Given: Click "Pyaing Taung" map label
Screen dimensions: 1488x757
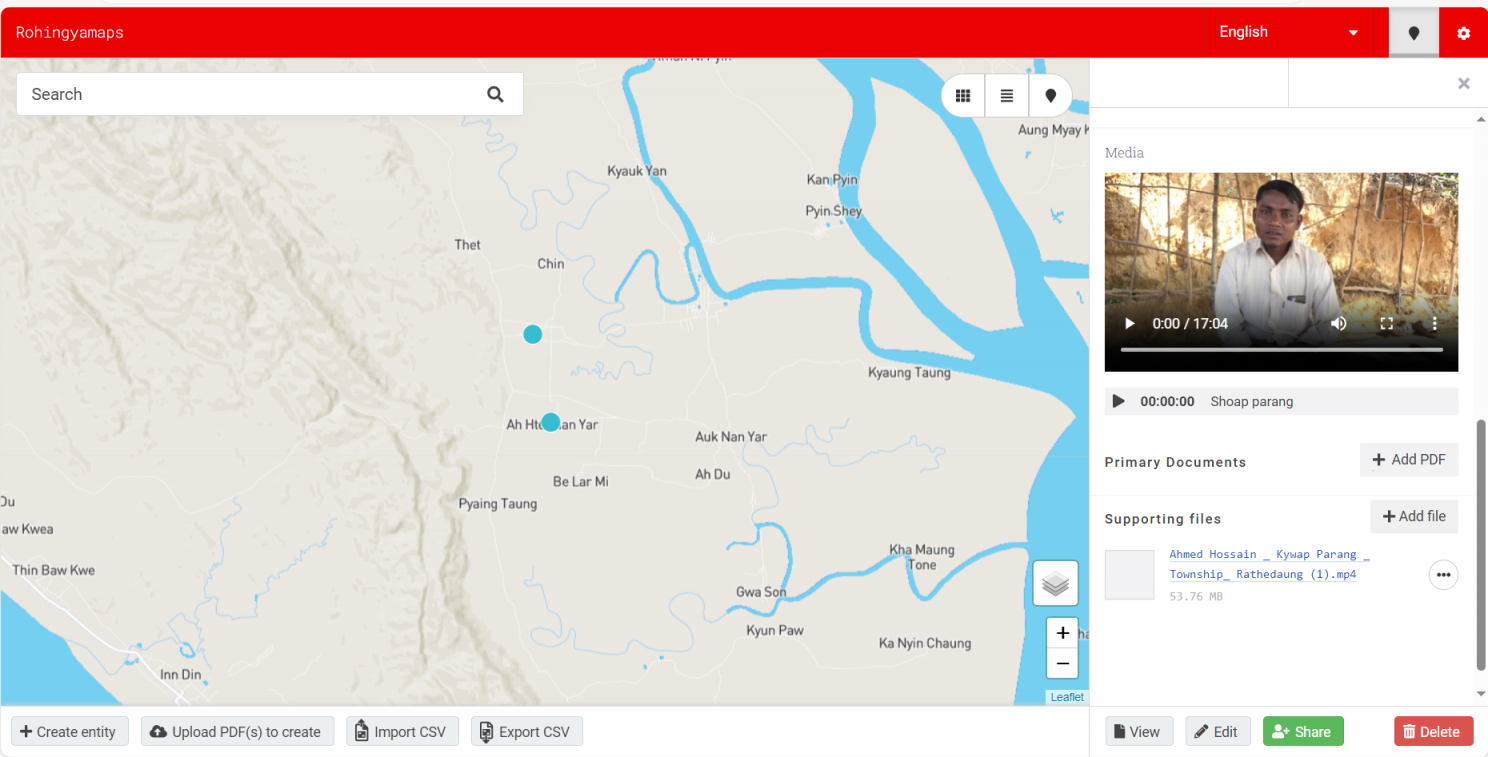Looking at the screenshot, I should (498, 504).
